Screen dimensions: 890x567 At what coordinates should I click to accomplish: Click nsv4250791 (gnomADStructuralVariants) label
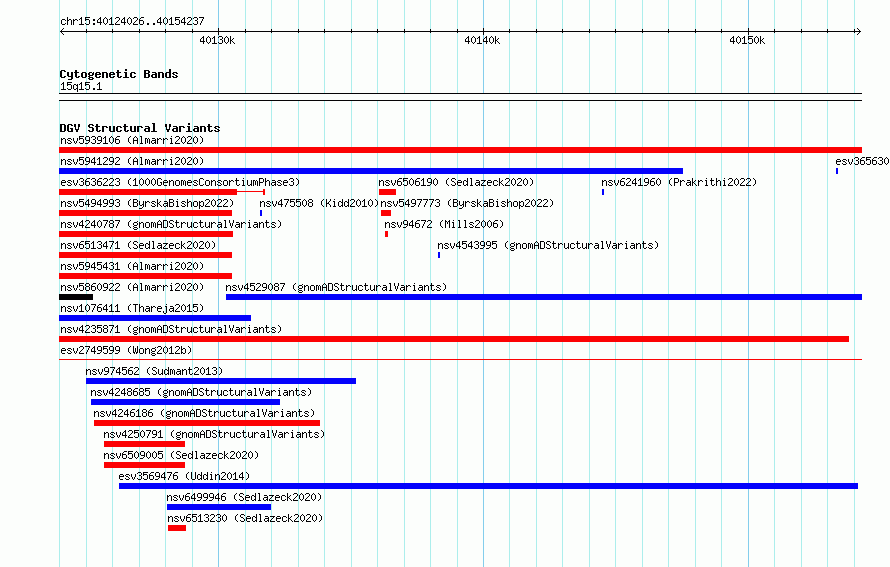pos(214,434)
